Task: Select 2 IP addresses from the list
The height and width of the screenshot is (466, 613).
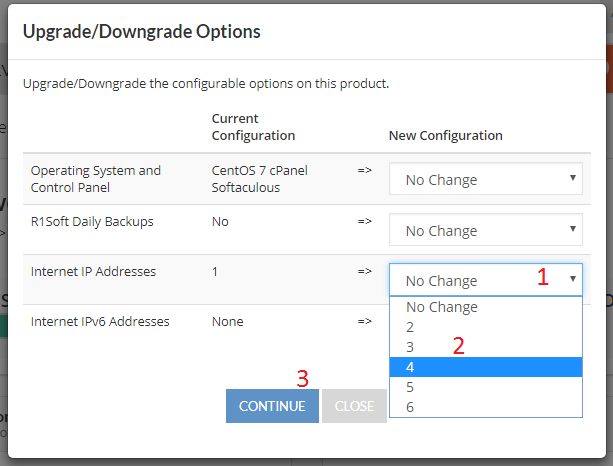Action: point(486,327)
